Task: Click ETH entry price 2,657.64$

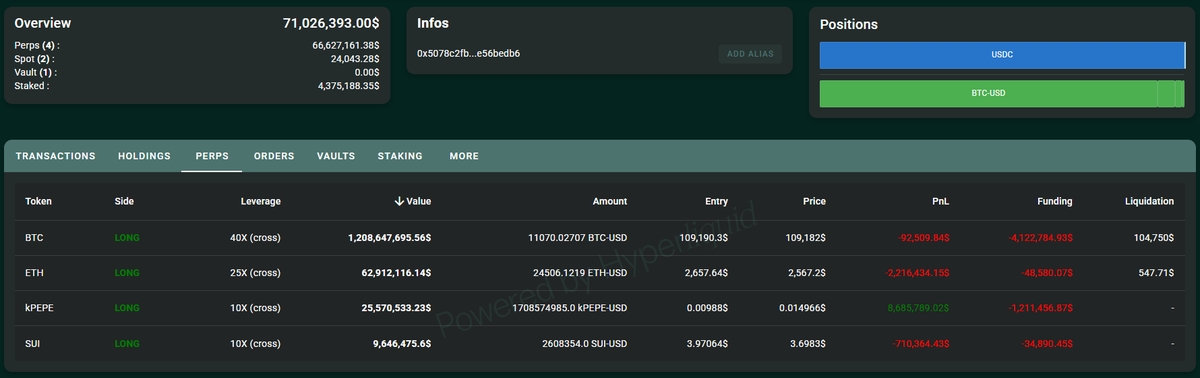Action: (x=707, y=273)
